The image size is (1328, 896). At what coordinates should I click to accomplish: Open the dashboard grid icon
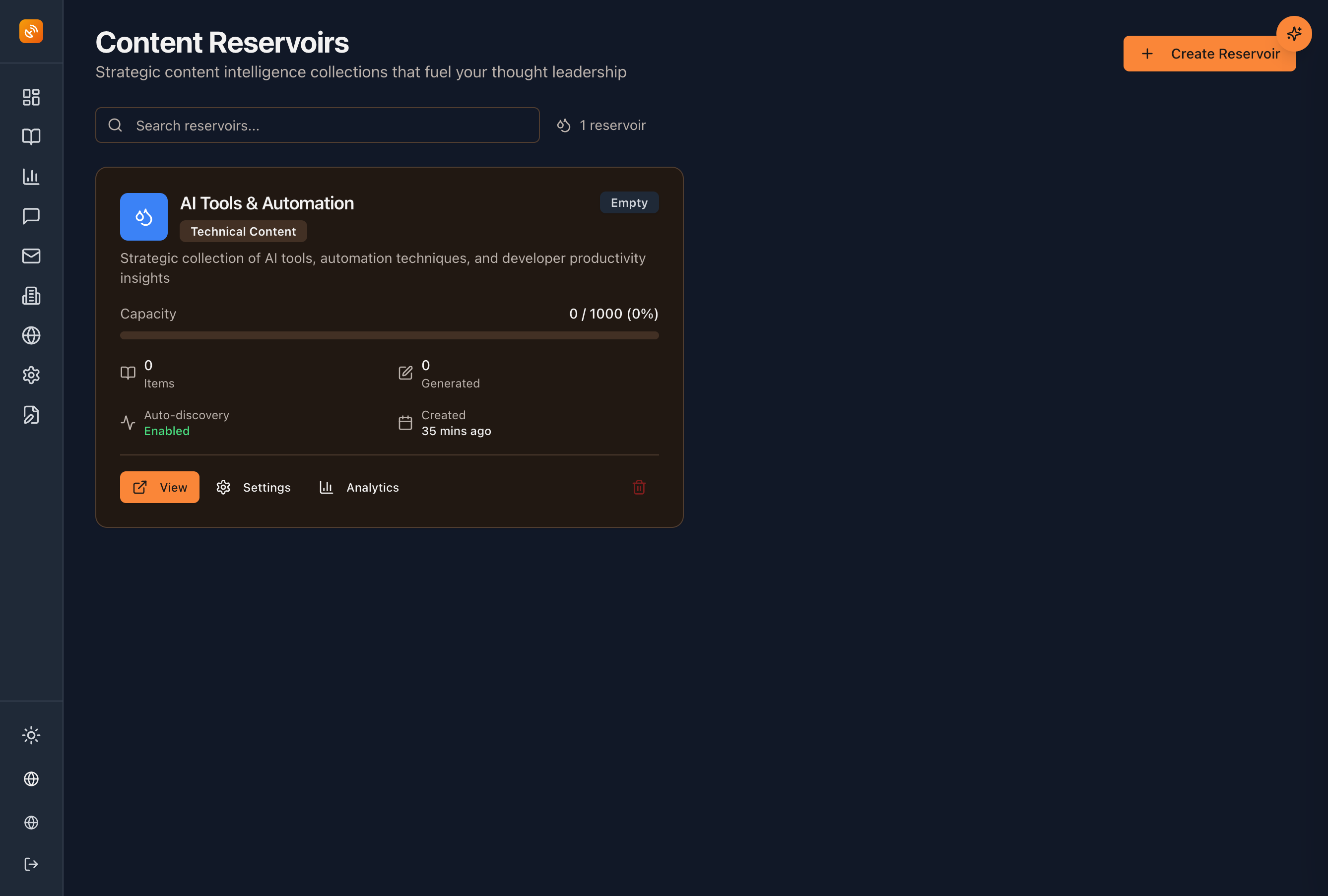pos(31,97)
